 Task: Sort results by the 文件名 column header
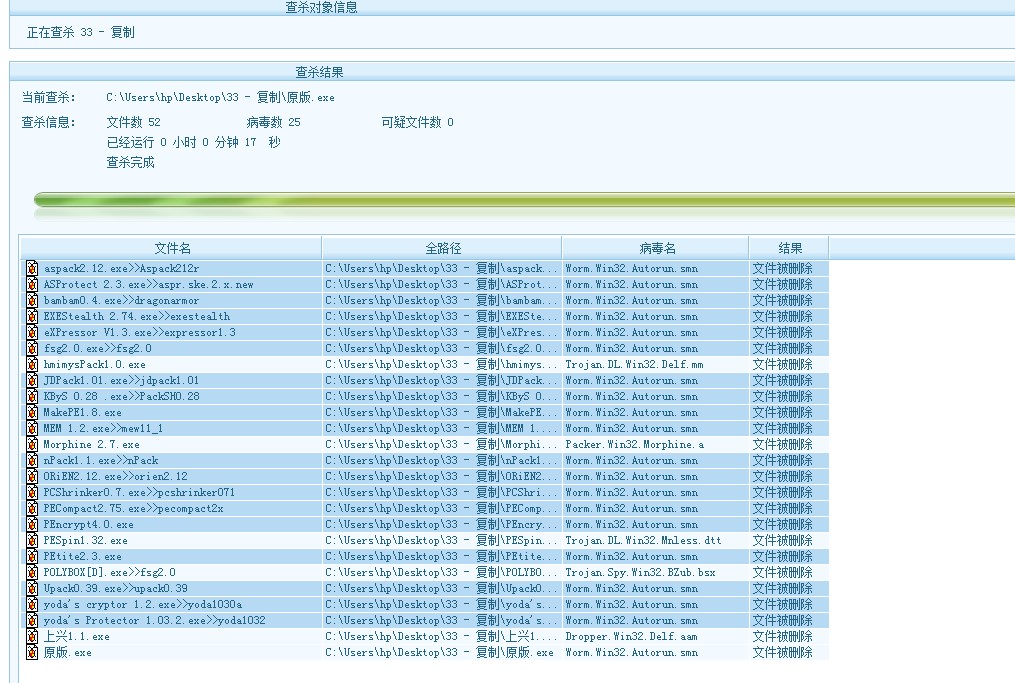tap(172, 248)
